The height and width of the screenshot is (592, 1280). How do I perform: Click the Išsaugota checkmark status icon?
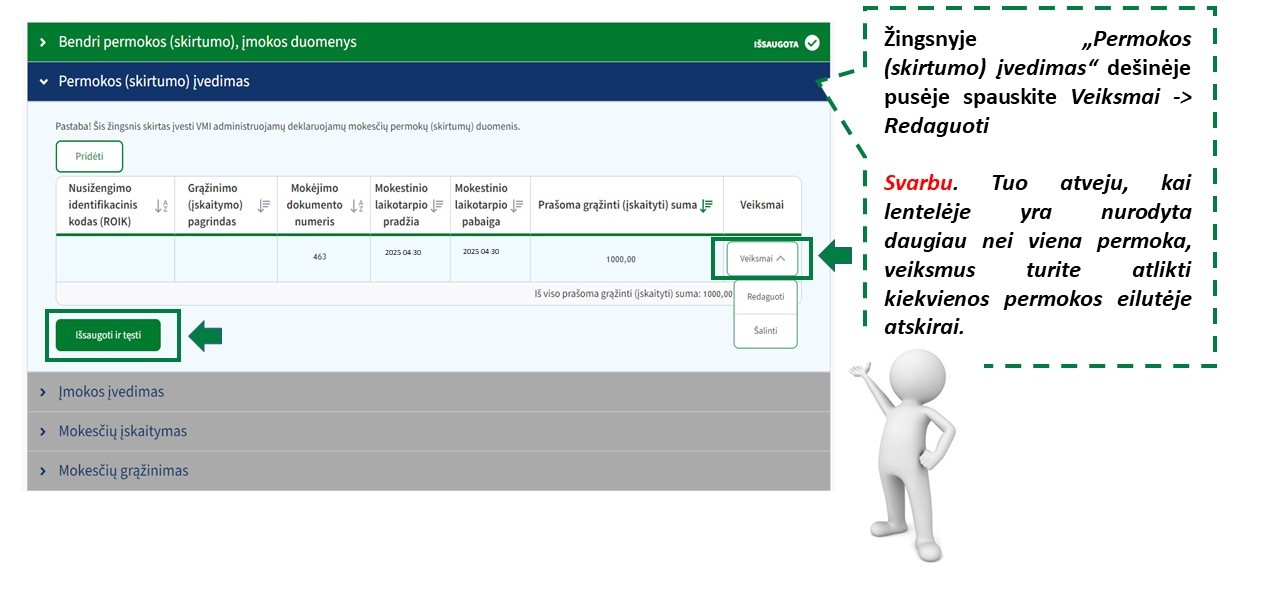(x=812, y=43)
